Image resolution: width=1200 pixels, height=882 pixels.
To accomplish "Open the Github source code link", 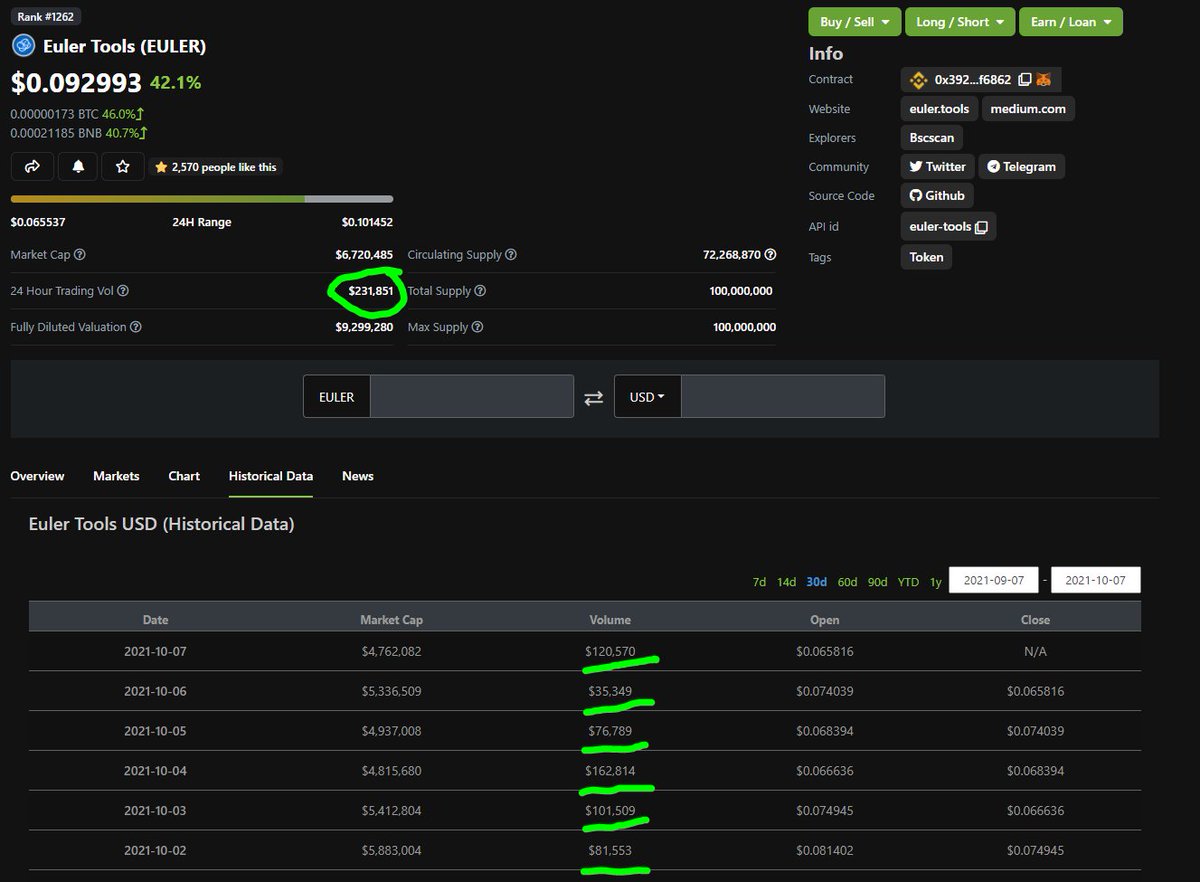I will tap(937, 196).
